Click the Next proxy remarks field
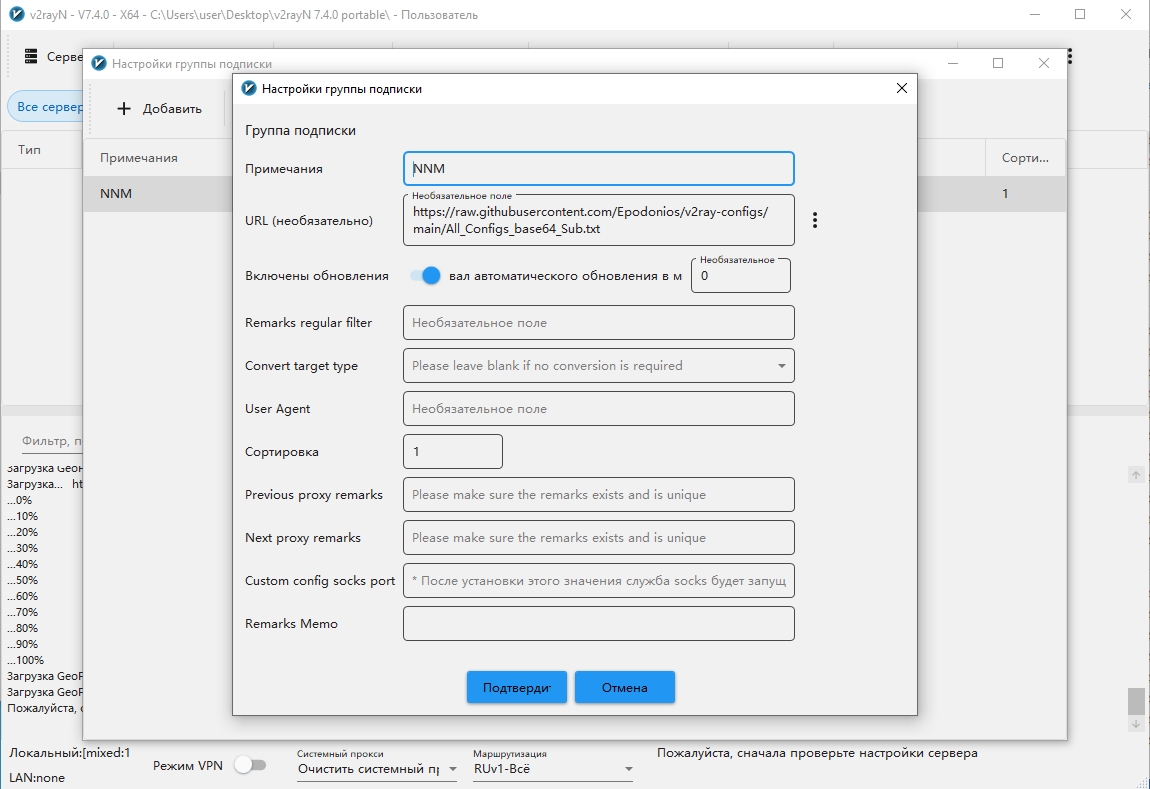The image size is (1150, 789). pyautogui.click(x=598, y=537)
